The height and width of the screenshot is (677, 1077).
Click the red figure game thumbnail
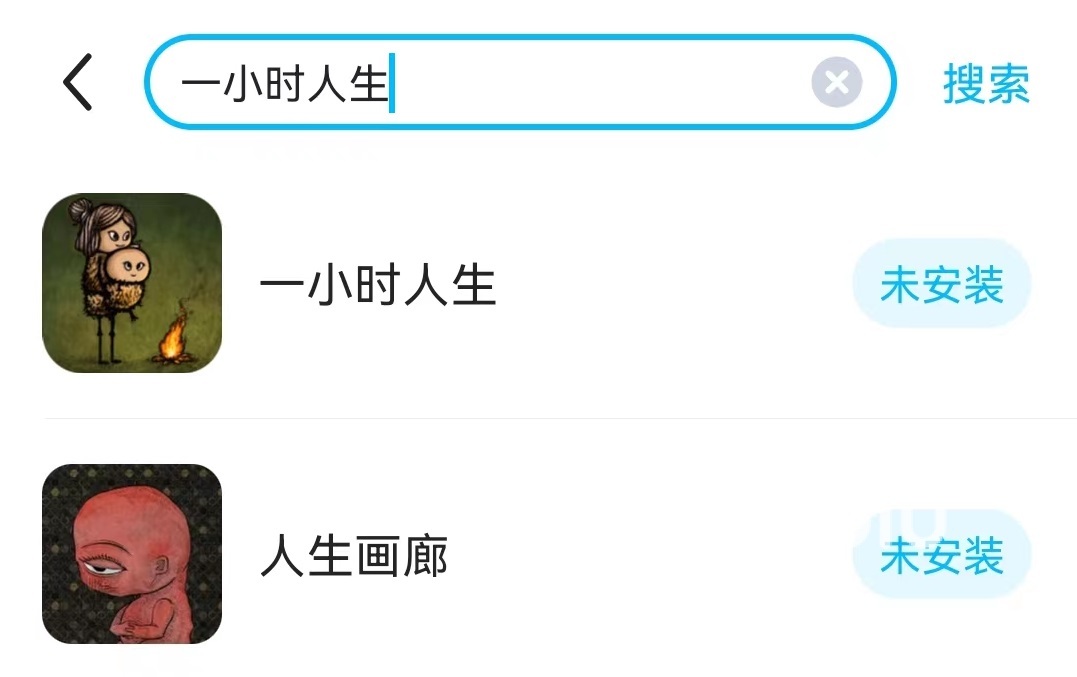tap(132, 554)
